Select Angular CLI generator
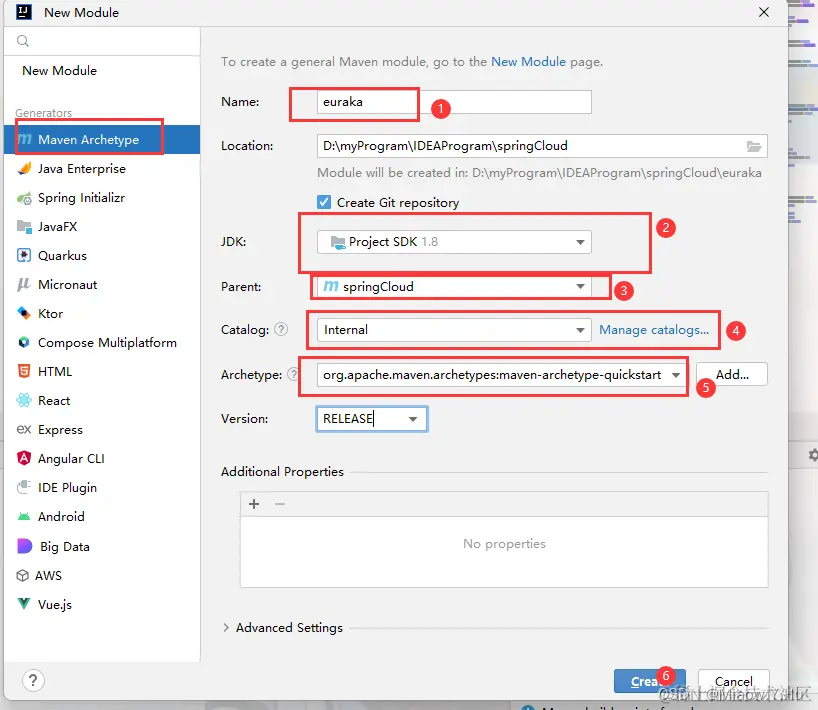Image resolution: width=818 pixels, height=710 pixels. [102, 458]
